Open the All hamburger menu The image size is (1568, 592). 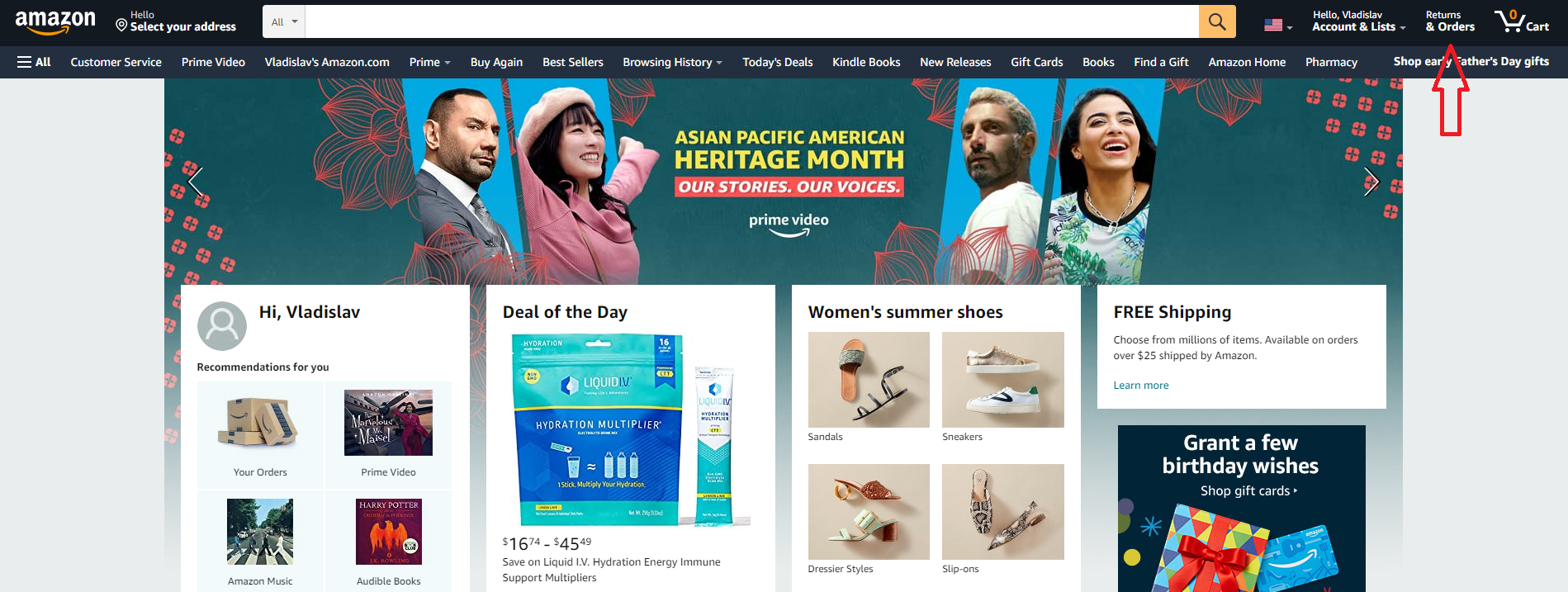(34, 62)
